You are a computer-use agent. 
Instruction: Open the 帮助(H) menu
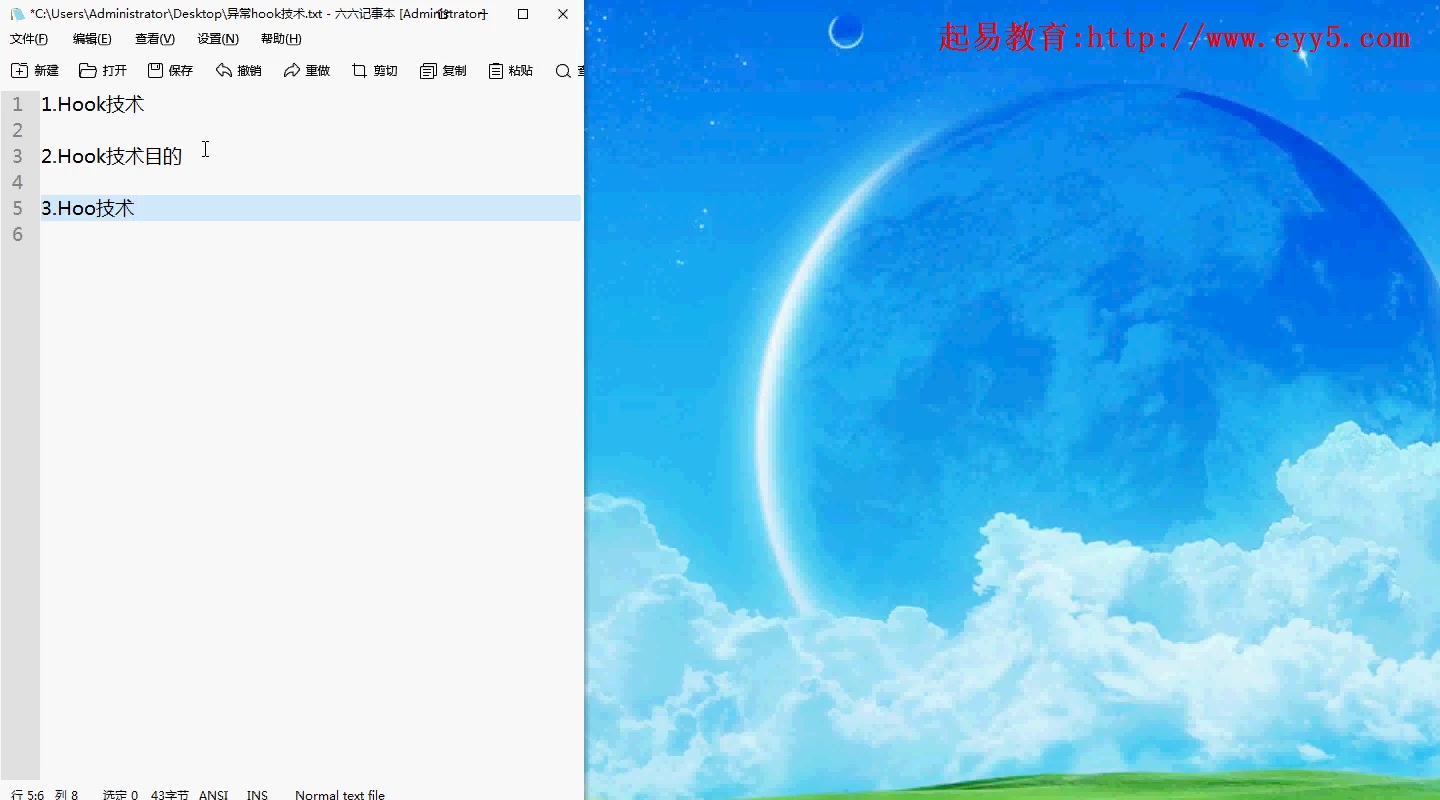(x=281, y=39)
